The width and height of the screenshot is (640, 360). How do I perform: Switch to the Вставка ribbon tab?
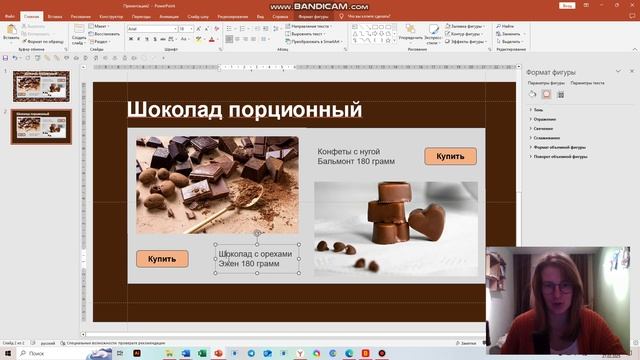55,17
